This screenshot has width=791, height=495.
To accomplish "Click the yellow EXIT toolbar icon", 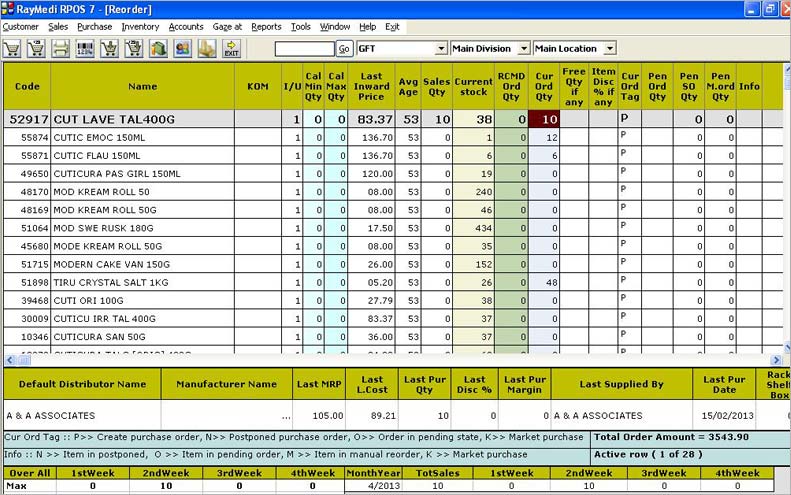I will click(231, 48).
